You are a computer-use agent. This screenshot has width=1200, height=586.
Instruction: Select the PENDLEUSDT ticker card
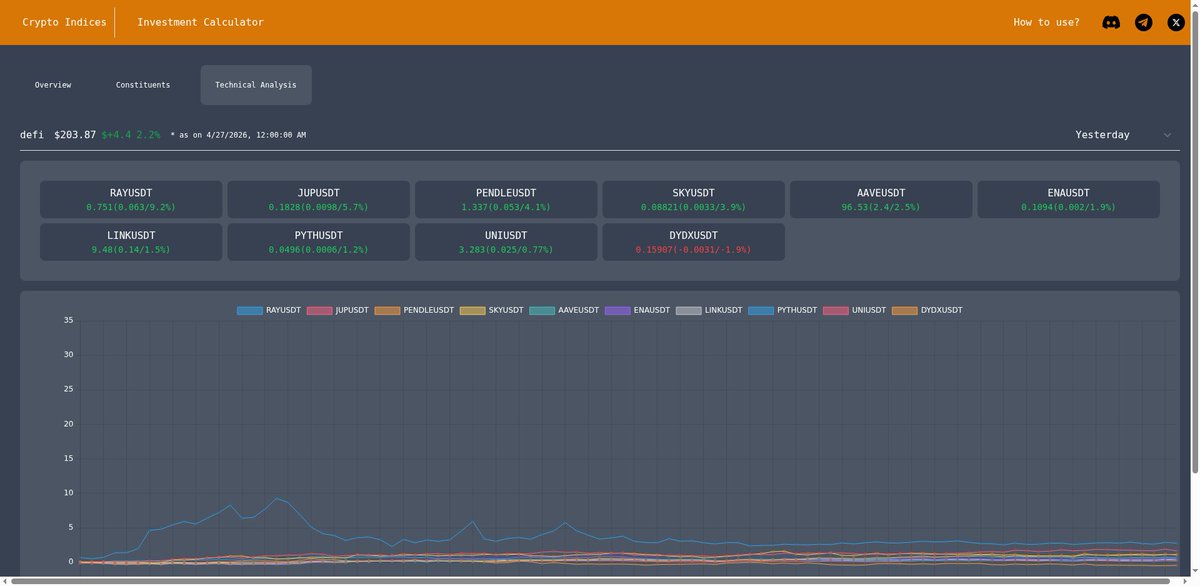pyautogui.click(x=505, y=199)
